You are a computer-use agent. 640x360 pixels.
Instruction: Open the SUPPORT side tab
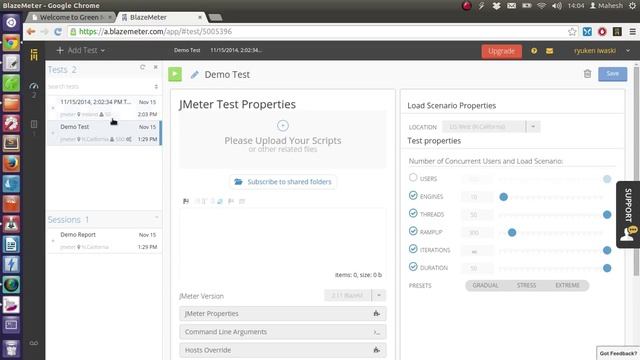tap(628, 215)
